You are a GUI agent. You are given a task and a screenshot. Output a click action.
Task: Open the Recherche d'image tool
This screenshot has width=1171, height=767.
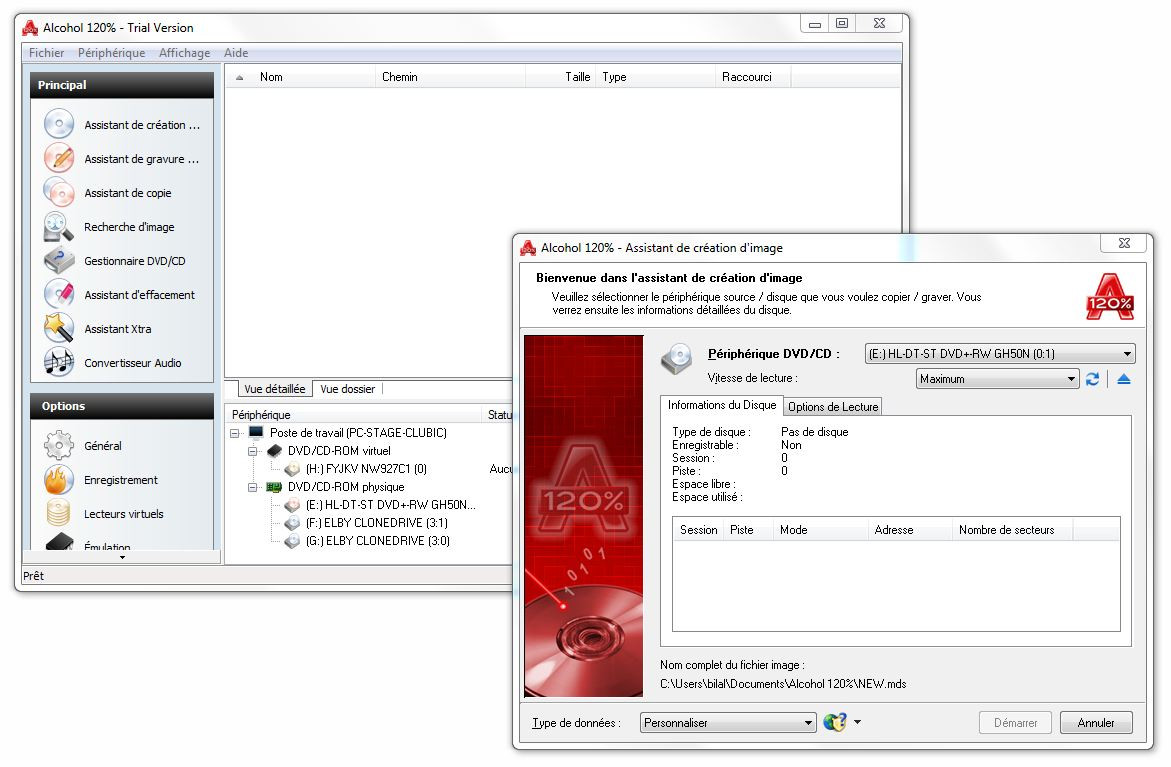[x=59, y=227]
